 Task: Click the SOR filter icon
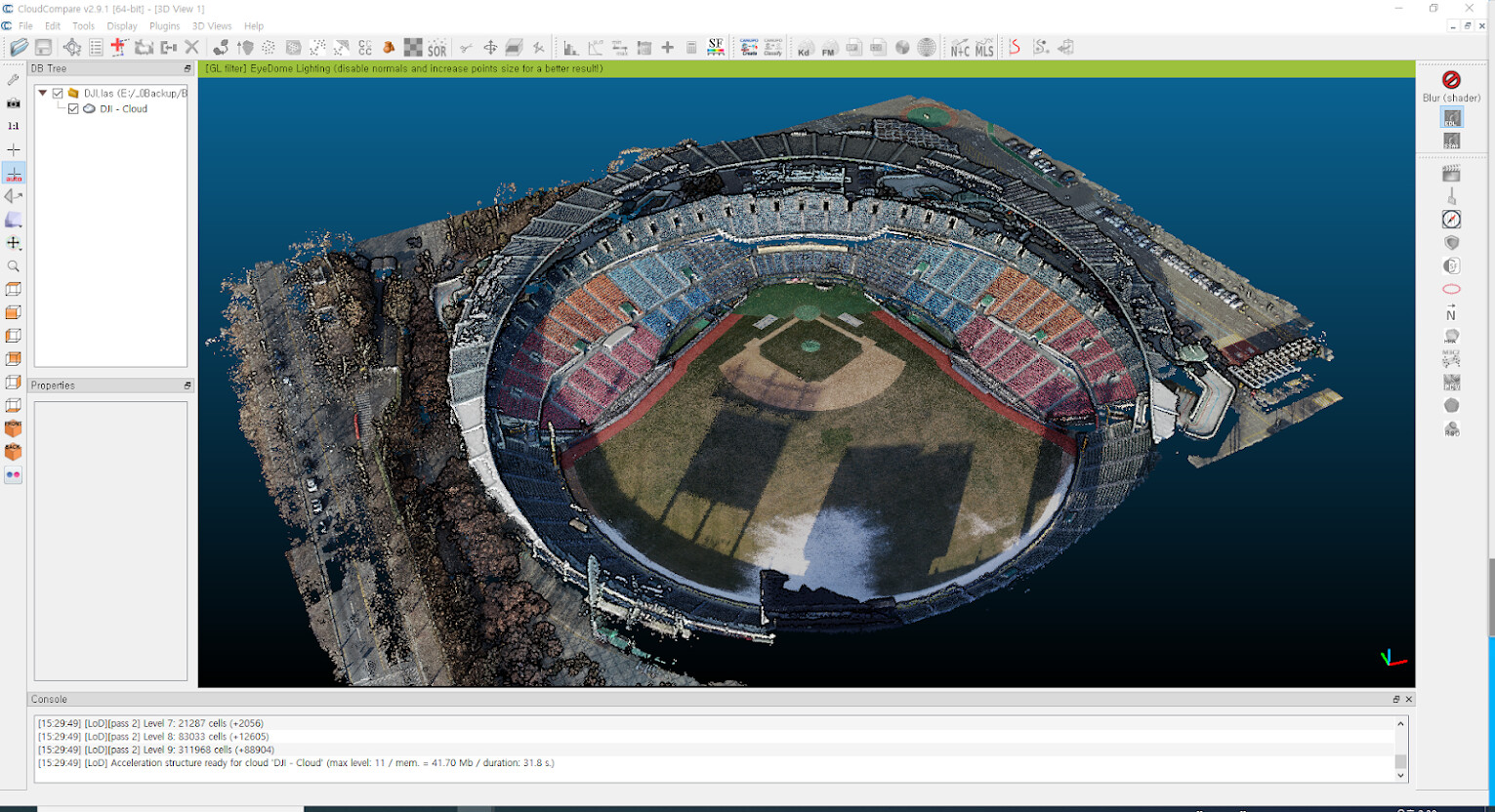(x=436, y=47)
